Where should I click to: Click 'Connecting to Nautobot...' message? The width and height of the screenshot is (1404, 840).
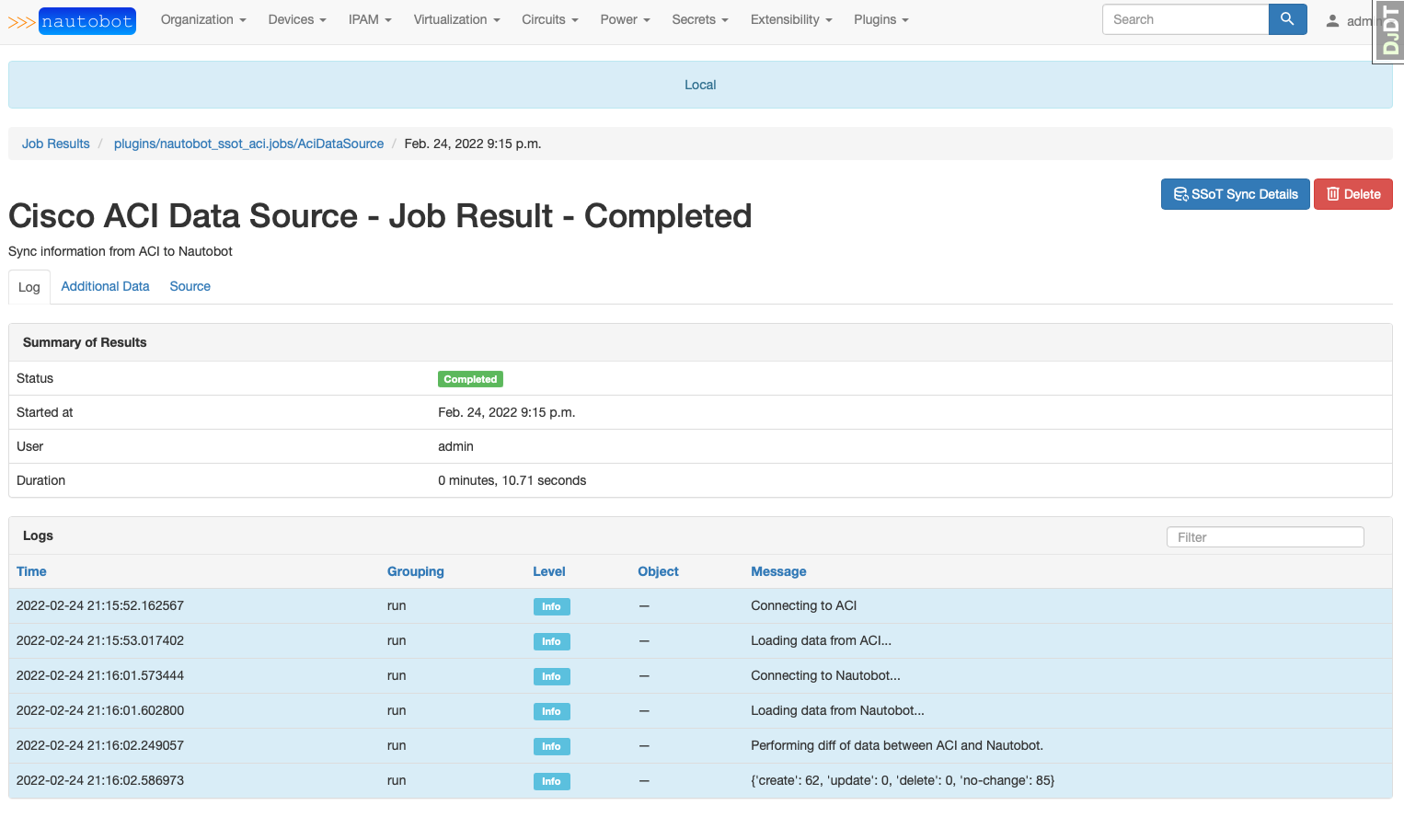(825, 675)
